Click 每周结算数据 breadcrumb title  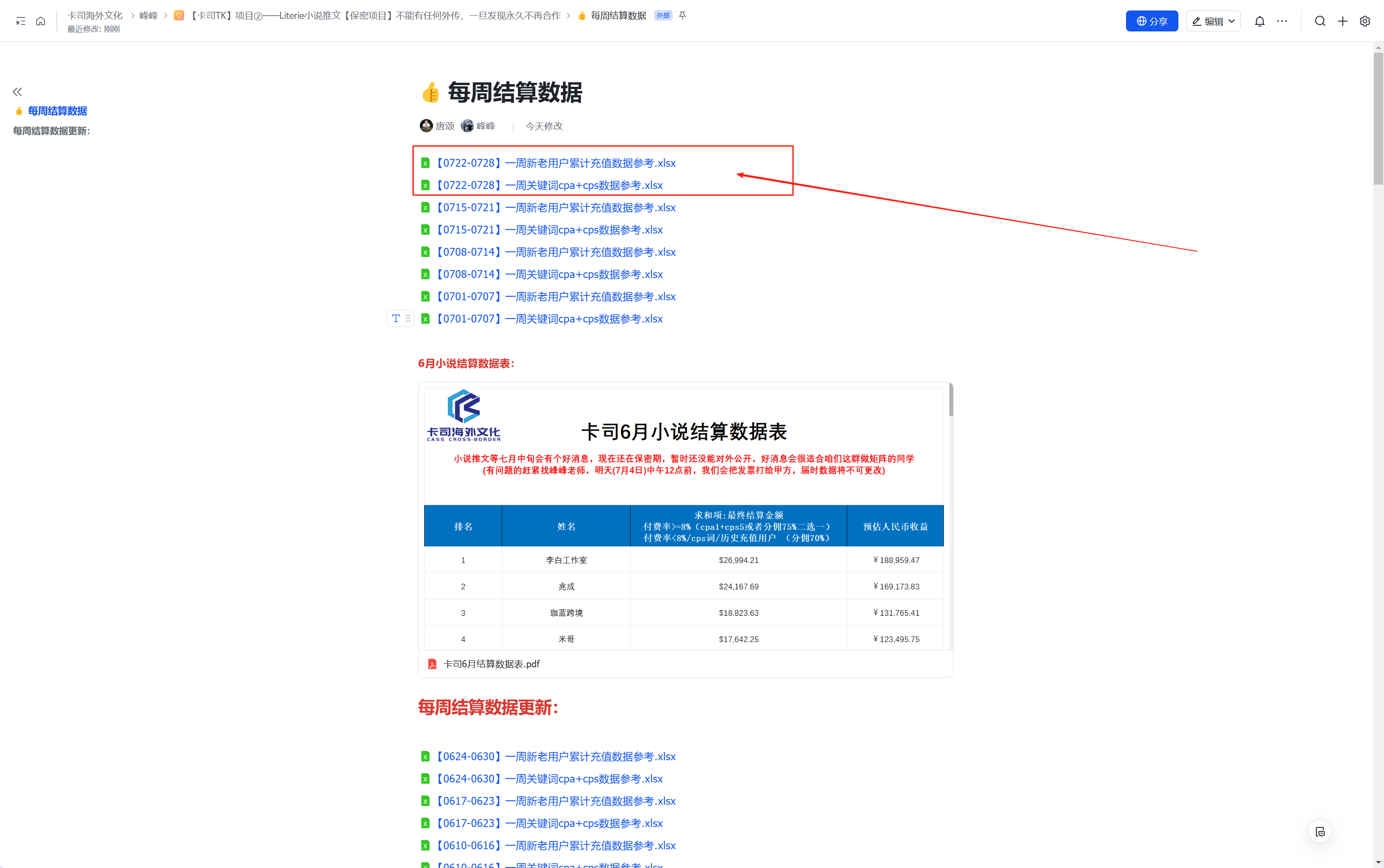click(x=618, y=16)
